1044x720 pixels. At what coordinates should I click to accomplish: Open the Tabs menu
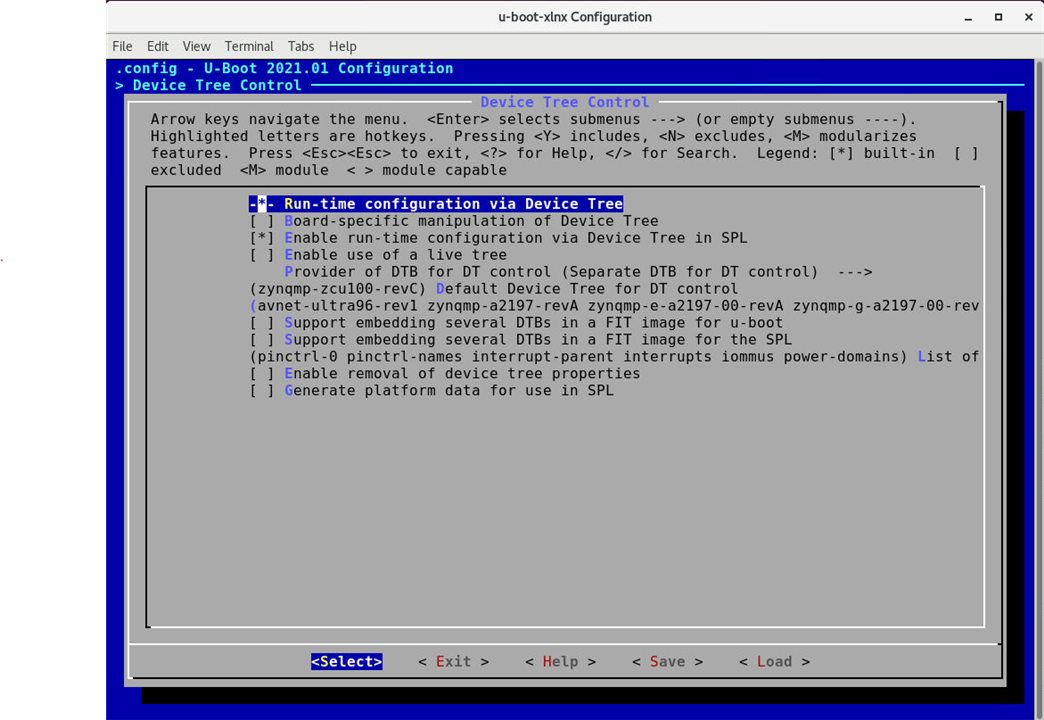pos(301,46)
